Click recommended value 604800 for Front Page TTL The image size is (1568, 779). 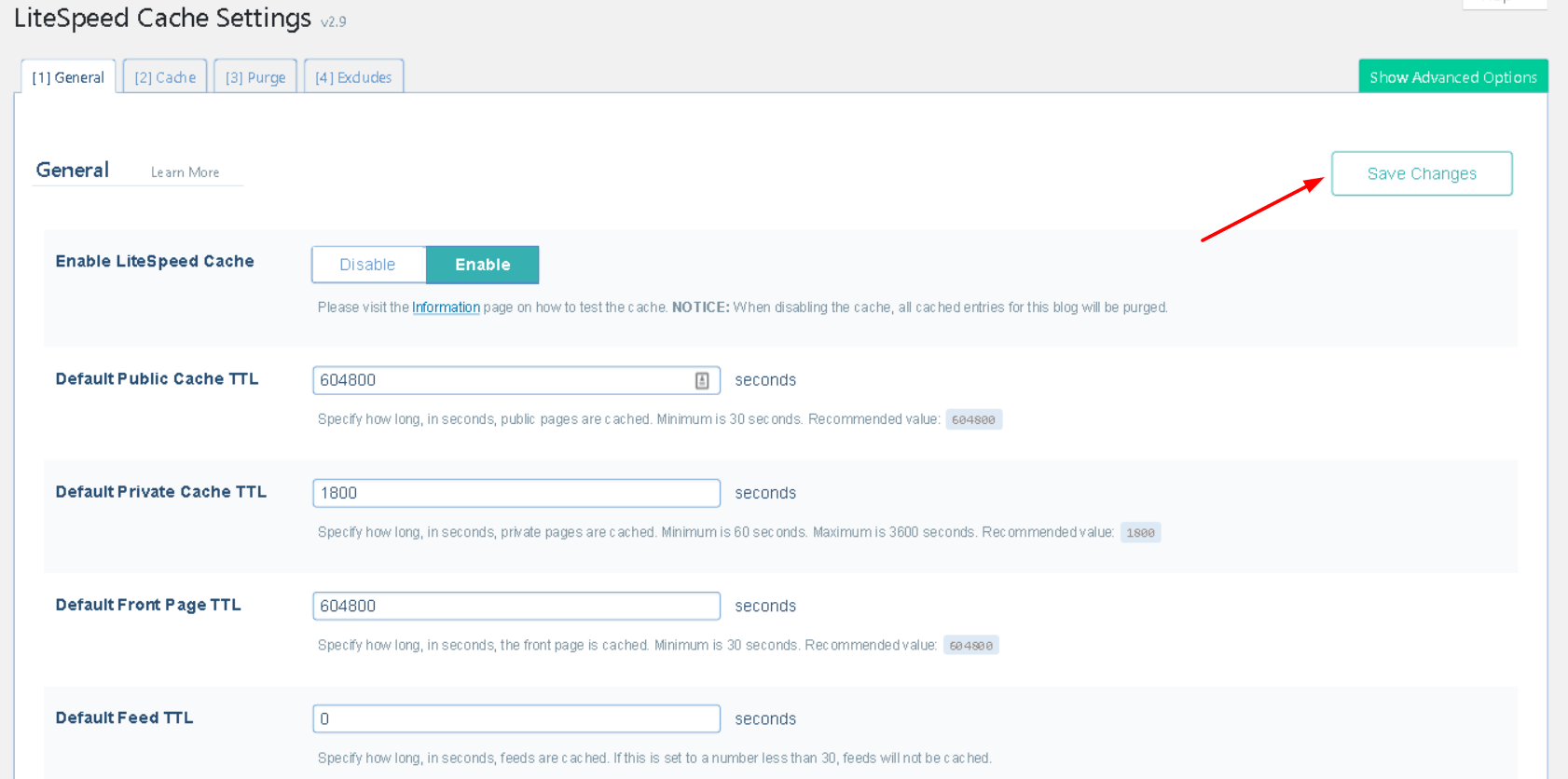click(970, 646)
